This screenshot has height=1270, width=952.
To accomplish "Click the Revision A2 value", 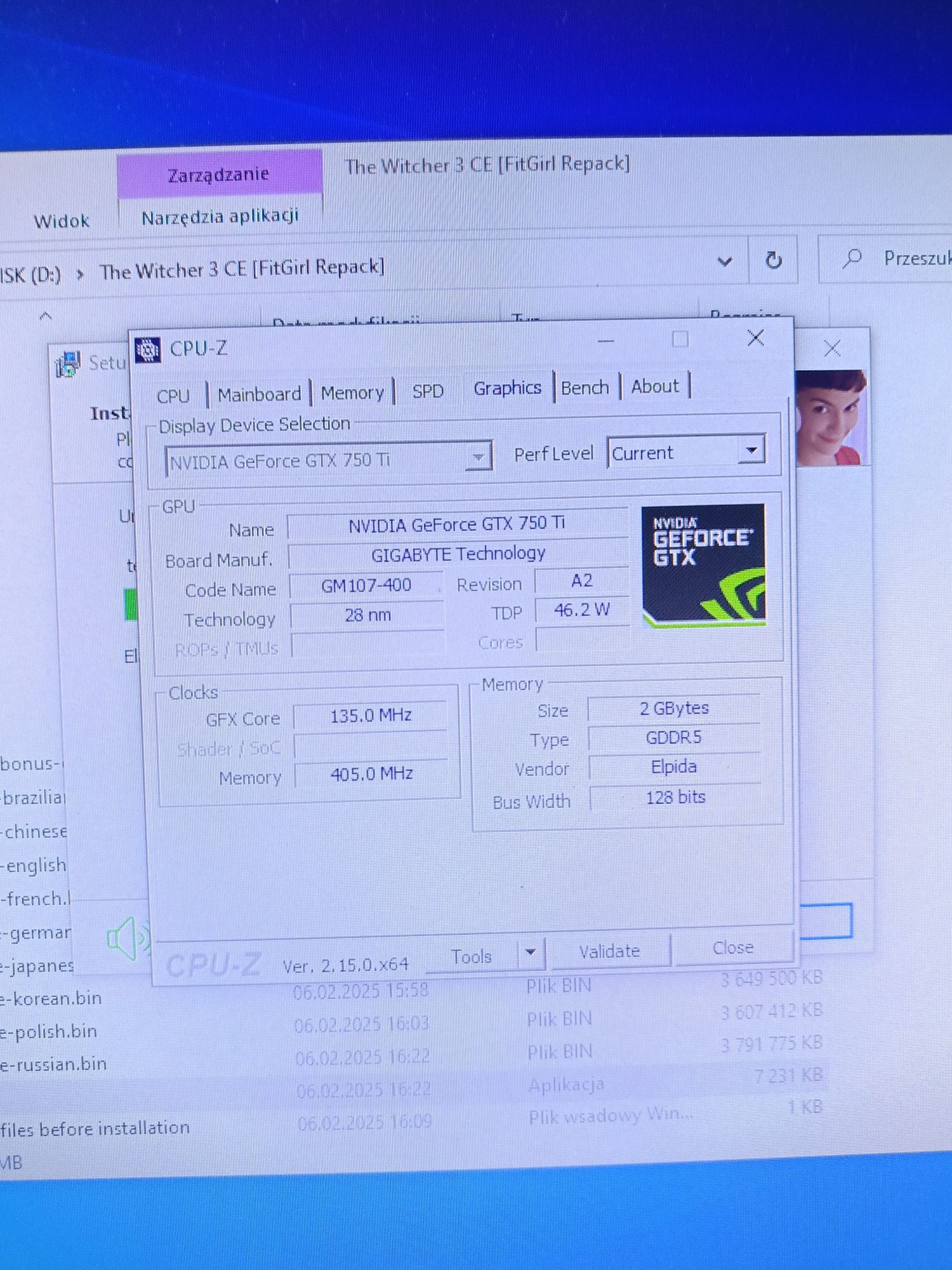I will pos(581,580).
